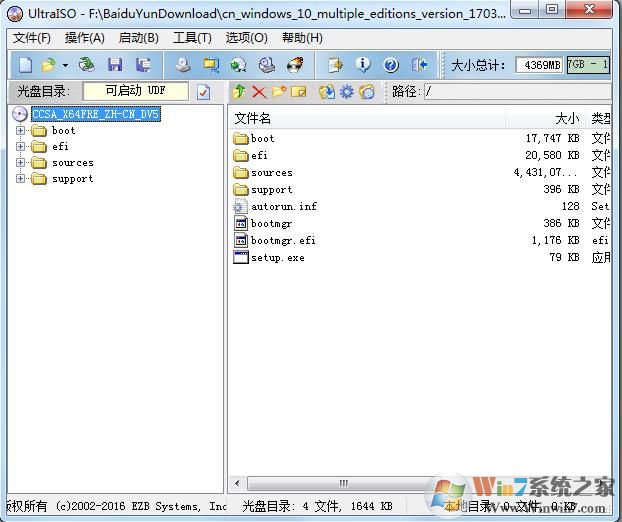This screenshot has width=622, height=522.
Task: Open the 文件(F) menu
Action: click(31, 38)
